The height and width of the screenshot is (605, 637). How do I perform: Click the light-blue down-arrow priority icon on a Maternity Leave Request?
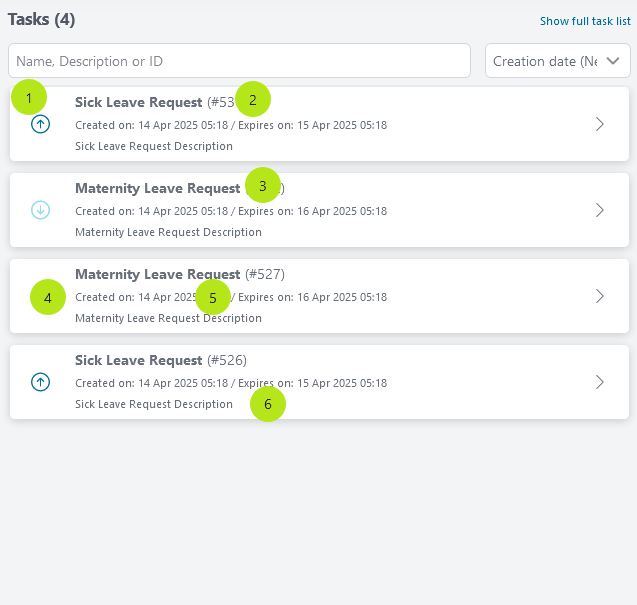[40, 210]
